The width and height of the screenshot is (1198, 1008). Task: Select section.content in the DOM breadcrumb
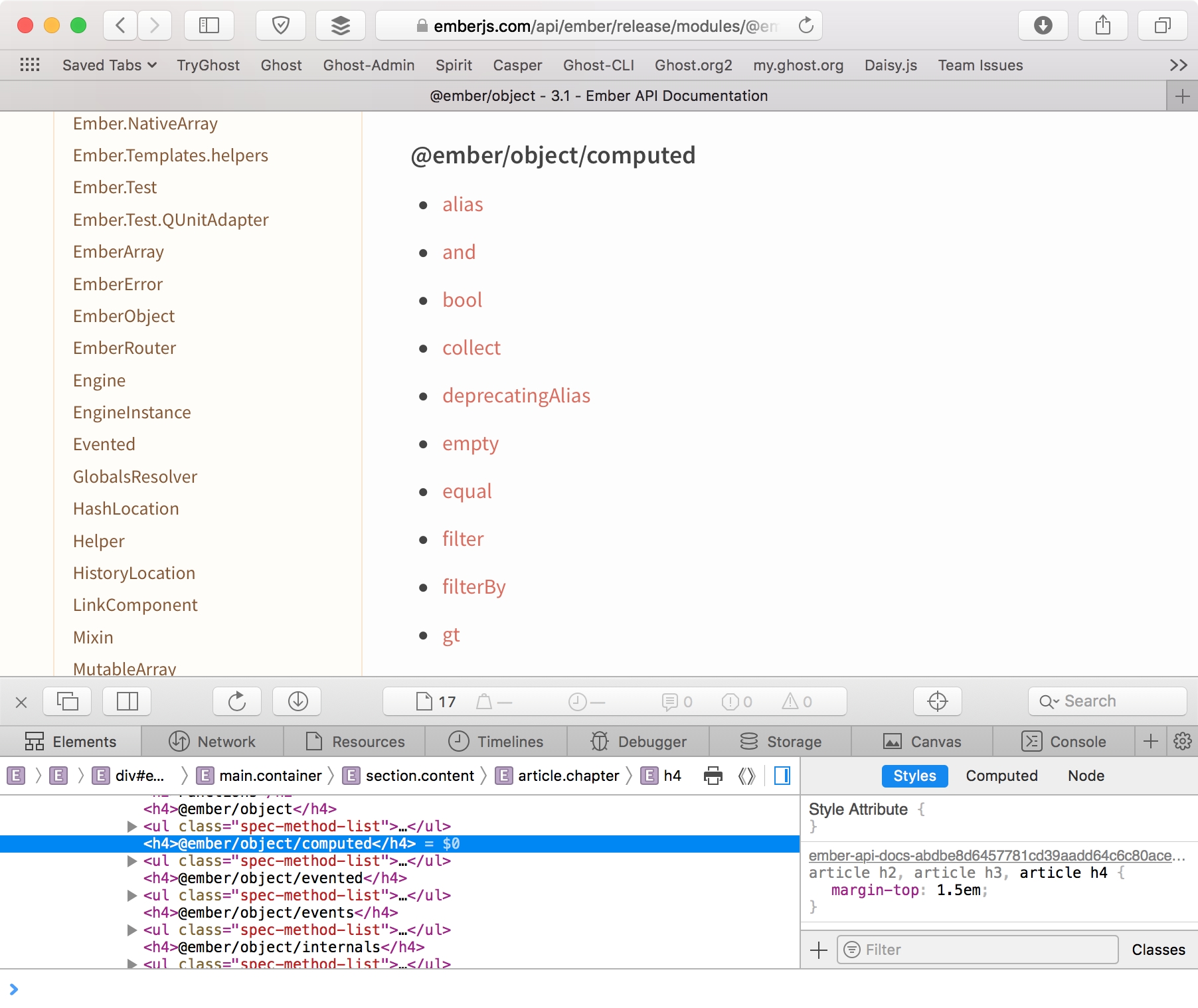[x=409, y=776]
